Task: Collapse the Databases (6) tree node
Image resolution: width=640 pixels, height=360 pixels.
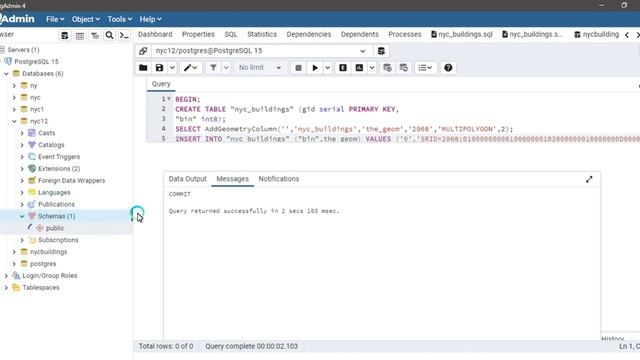Action: [6, 74]
